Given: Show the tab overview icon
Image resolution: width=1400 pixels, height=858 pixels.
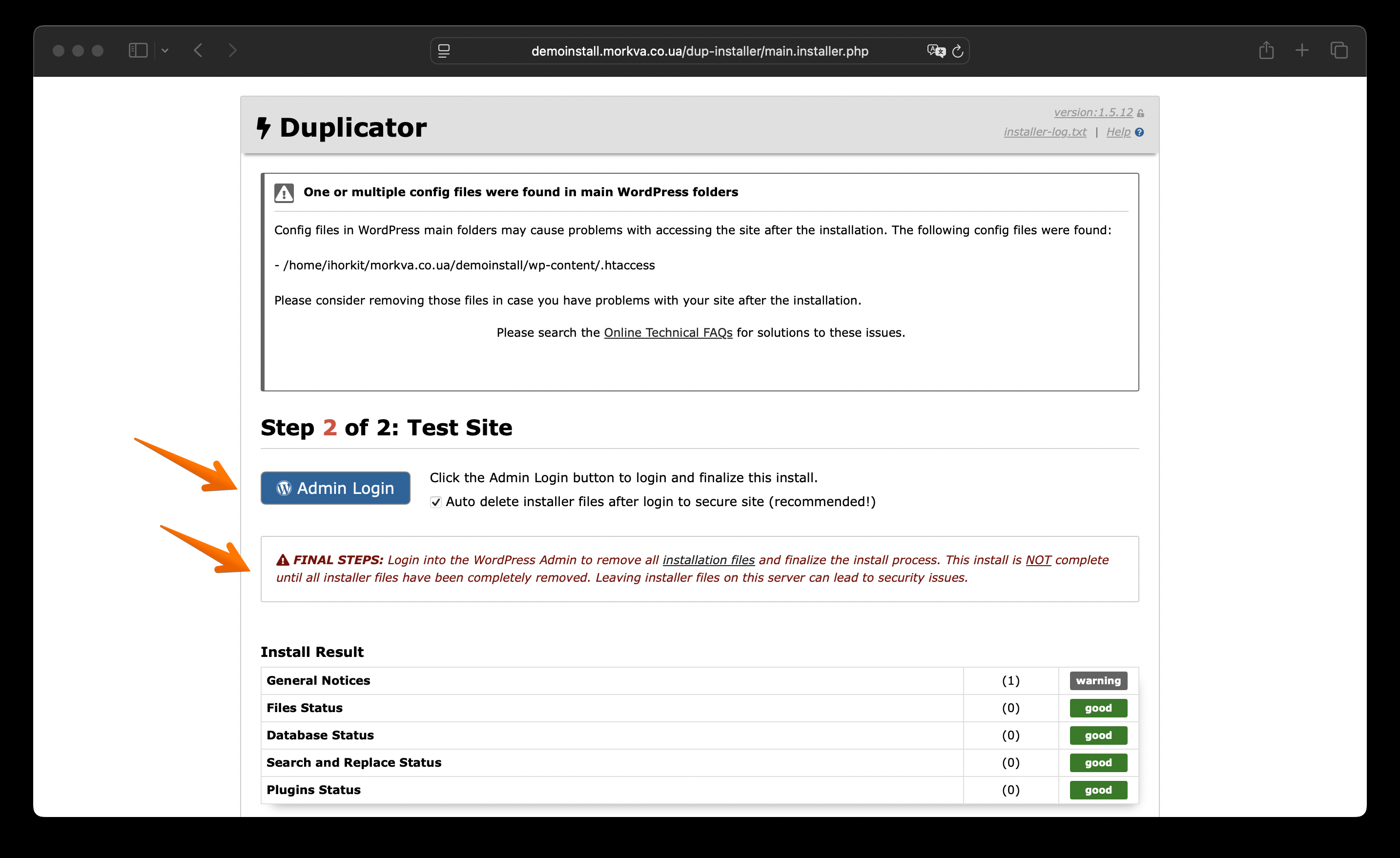Looking at the screenshot, I should point(1338,51).
